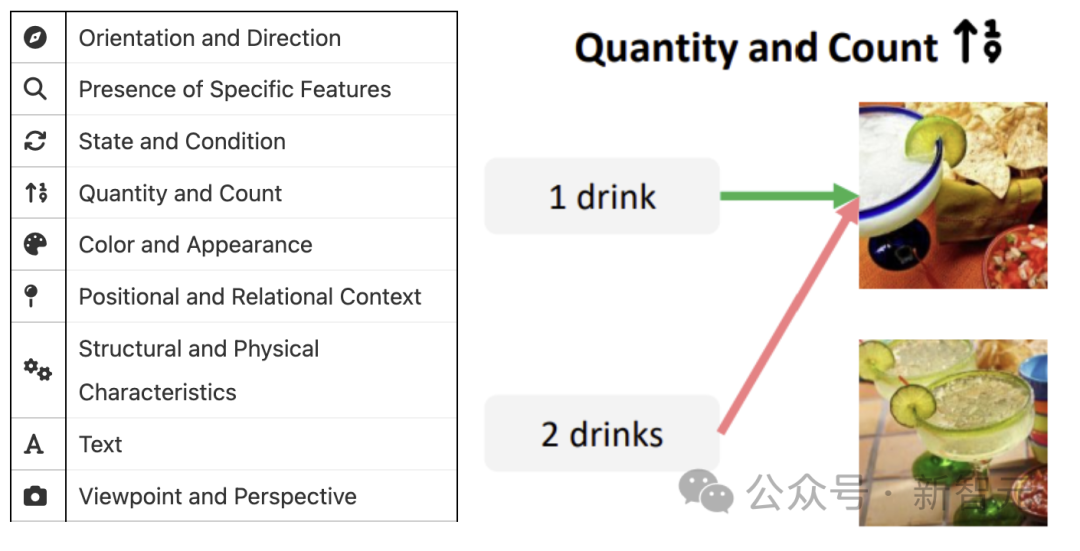This screenshot has width=1080, height=551.
Task: Click the magnifying glass icon
Action: tap(36, 89)
